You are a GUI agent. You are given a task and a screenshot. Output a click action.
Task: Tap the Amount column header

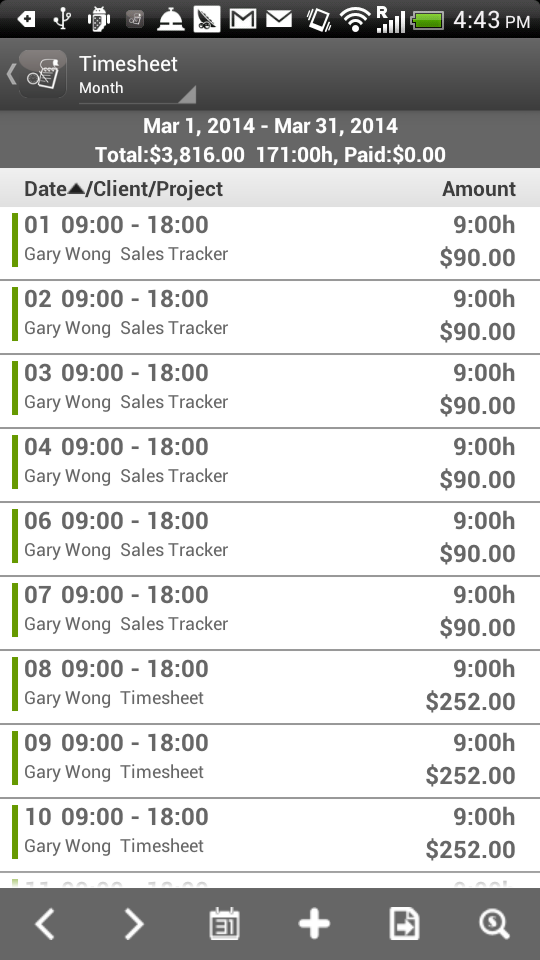[479, 189]
